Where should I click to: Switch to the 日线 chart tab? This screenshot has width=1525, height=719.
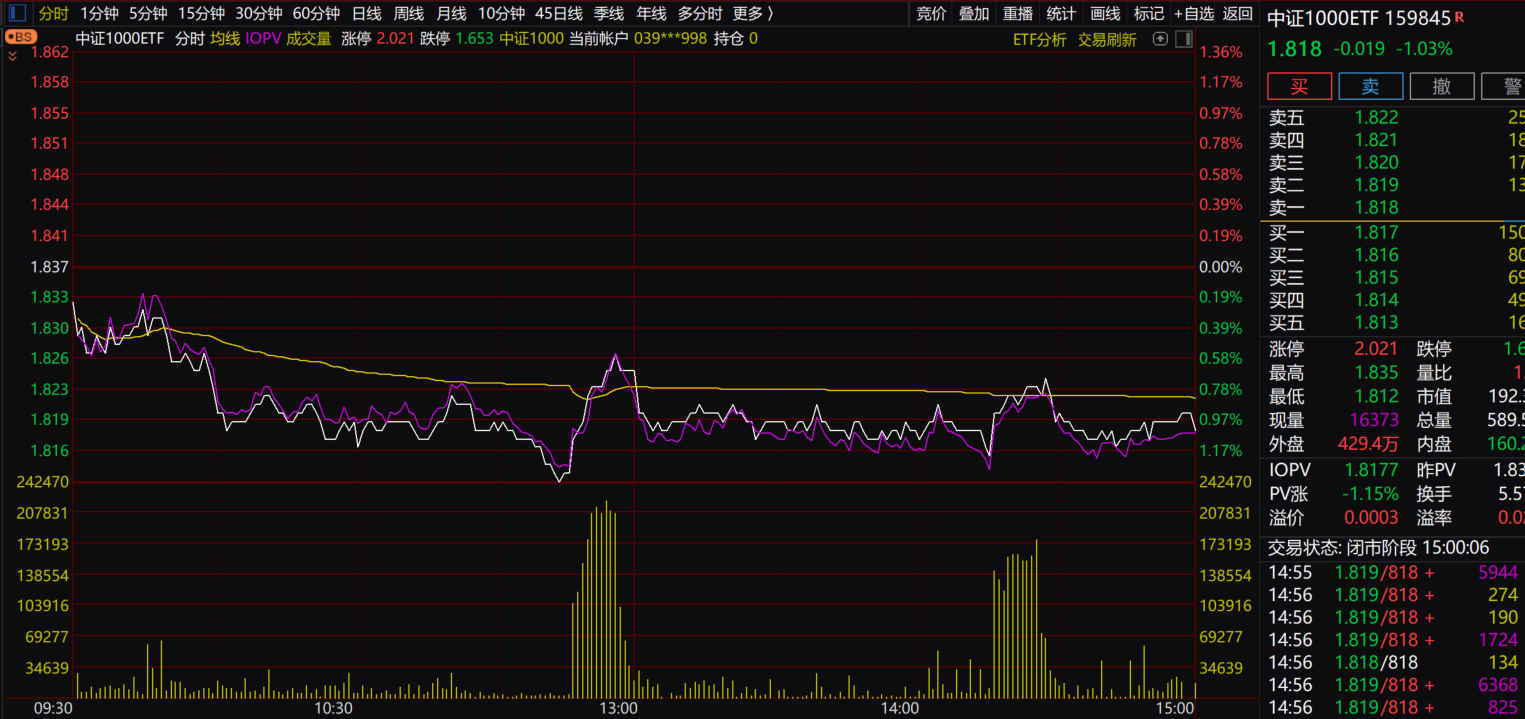366,14
